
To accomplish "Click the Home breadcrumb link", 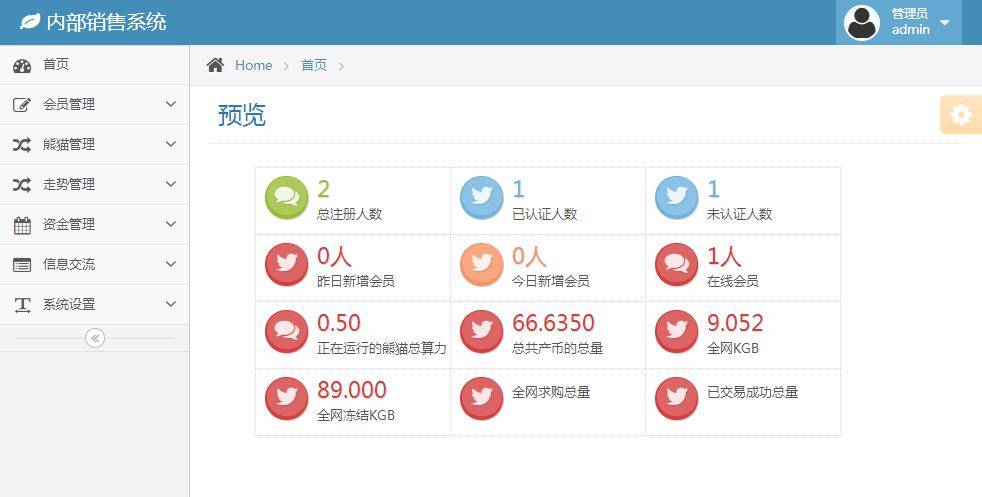I will coord(253,65).
